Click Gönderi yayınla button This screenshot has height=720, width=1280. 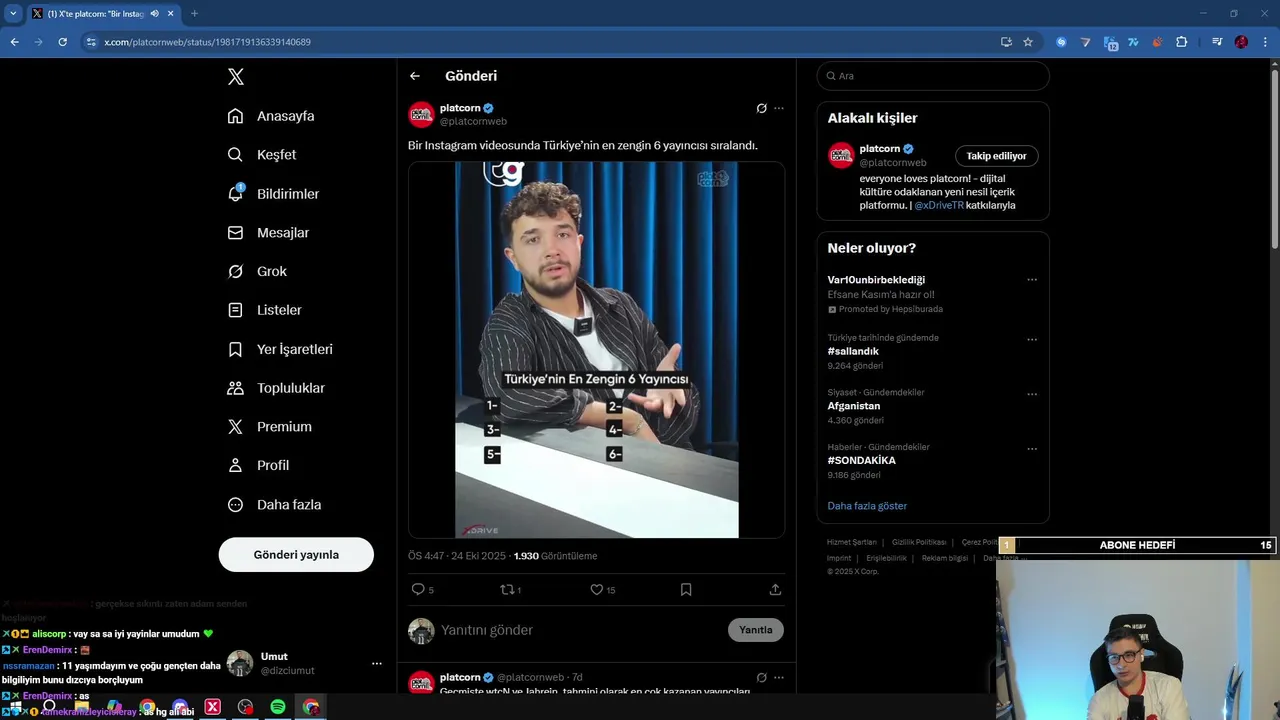pos(296,555)
